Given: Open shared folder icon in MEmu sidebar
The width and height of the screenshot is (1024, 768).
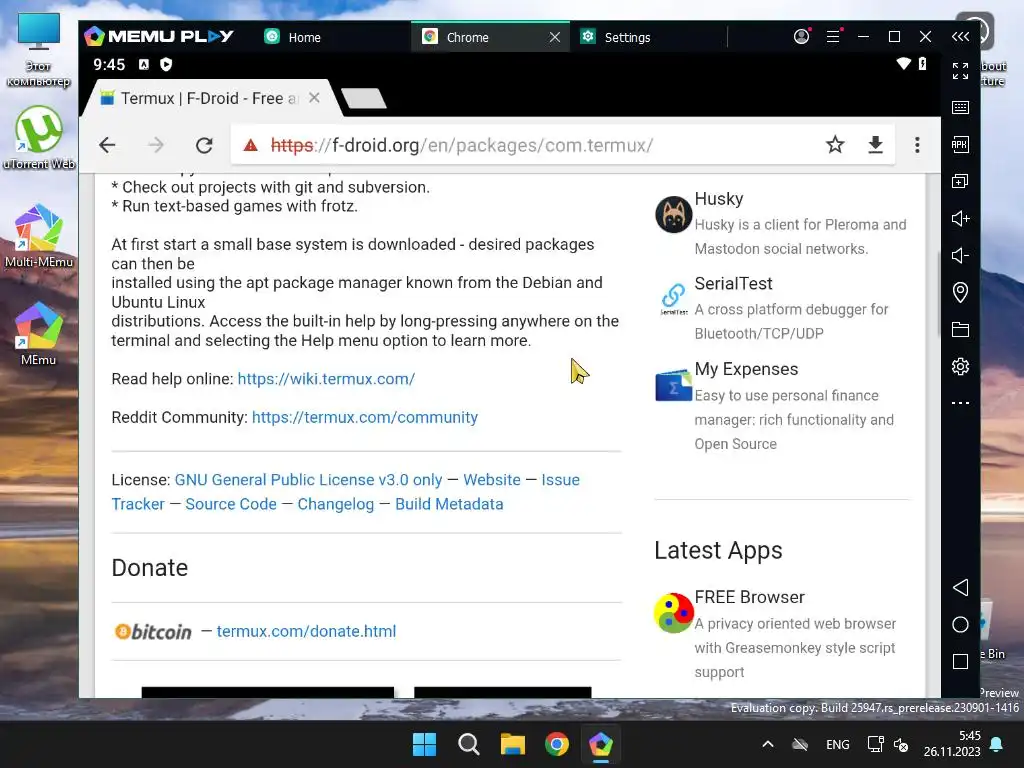Looking at the screenshot, I should pos(960,329).
